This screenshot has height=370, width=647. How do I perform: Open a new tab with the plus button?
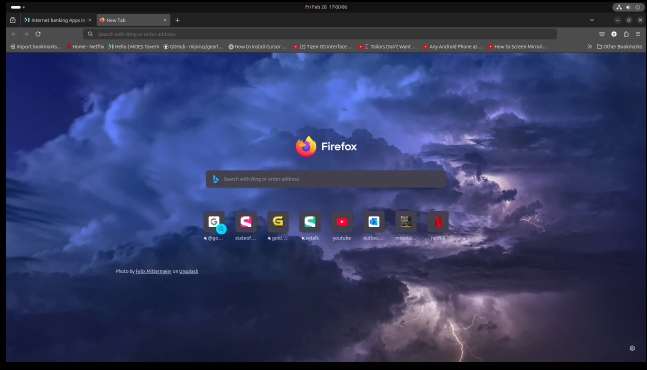177,20
